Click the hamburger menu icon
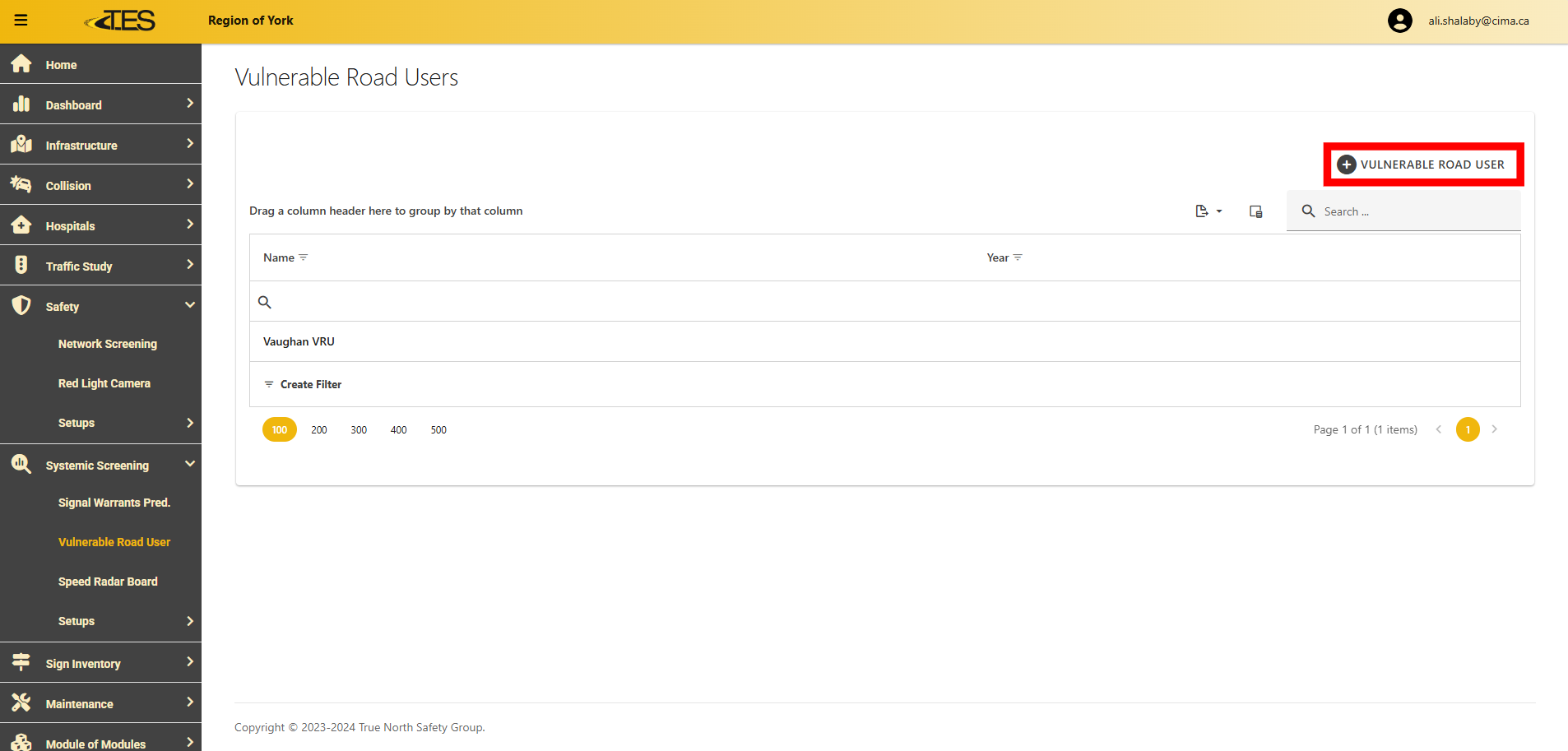The height and width of the screenshot is (751, 1568). click(x=21, y=21)
